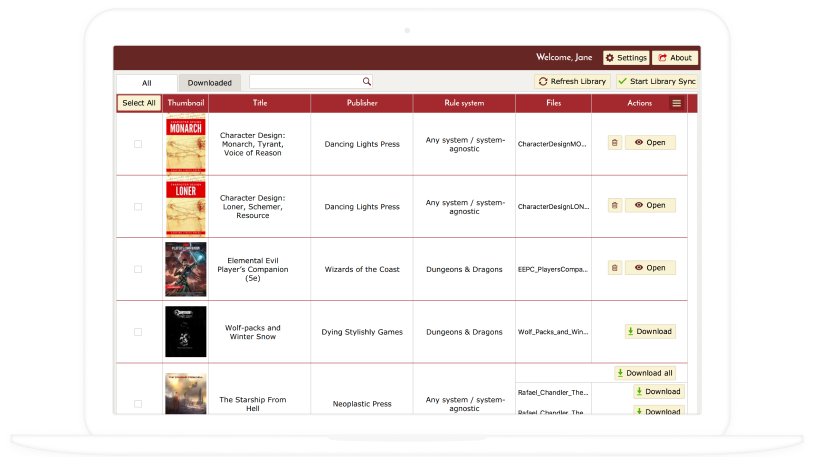
Task: Open the hamburger menu in Actions column
Action: [x=677, y=103]
